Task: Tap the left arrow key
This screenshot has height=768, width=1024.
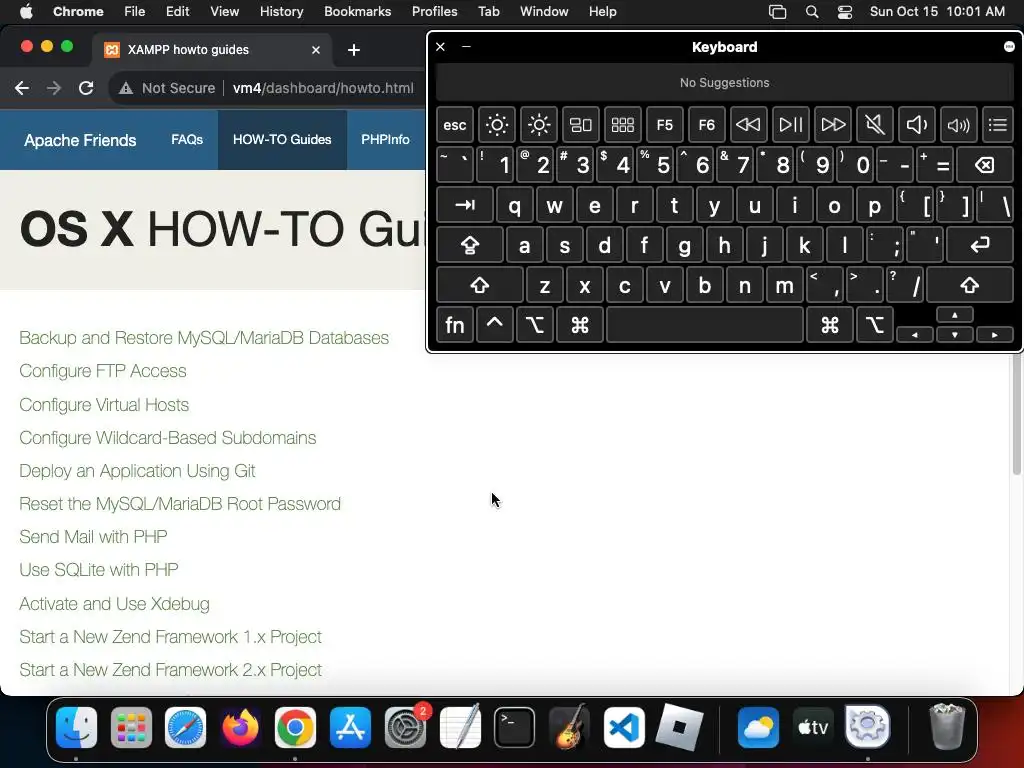Action: click(x=915, y=335)
